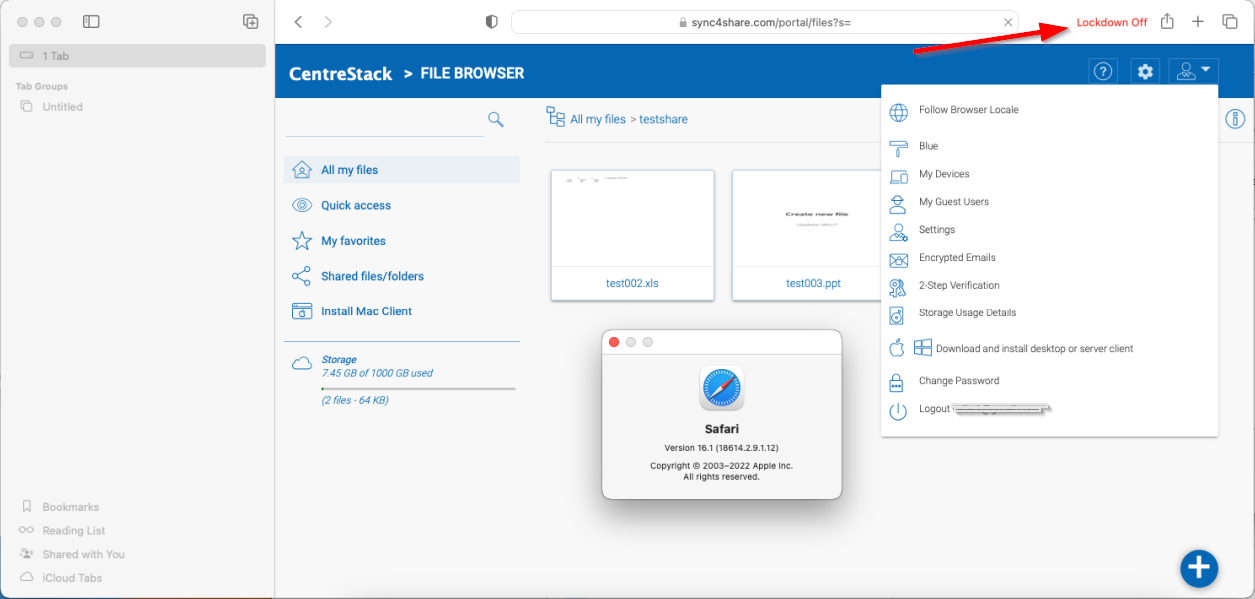Open the info icon at right edge
The width and height of the screenshot is (1255, 599).
pyautogui.click(x=1236, y=120)
